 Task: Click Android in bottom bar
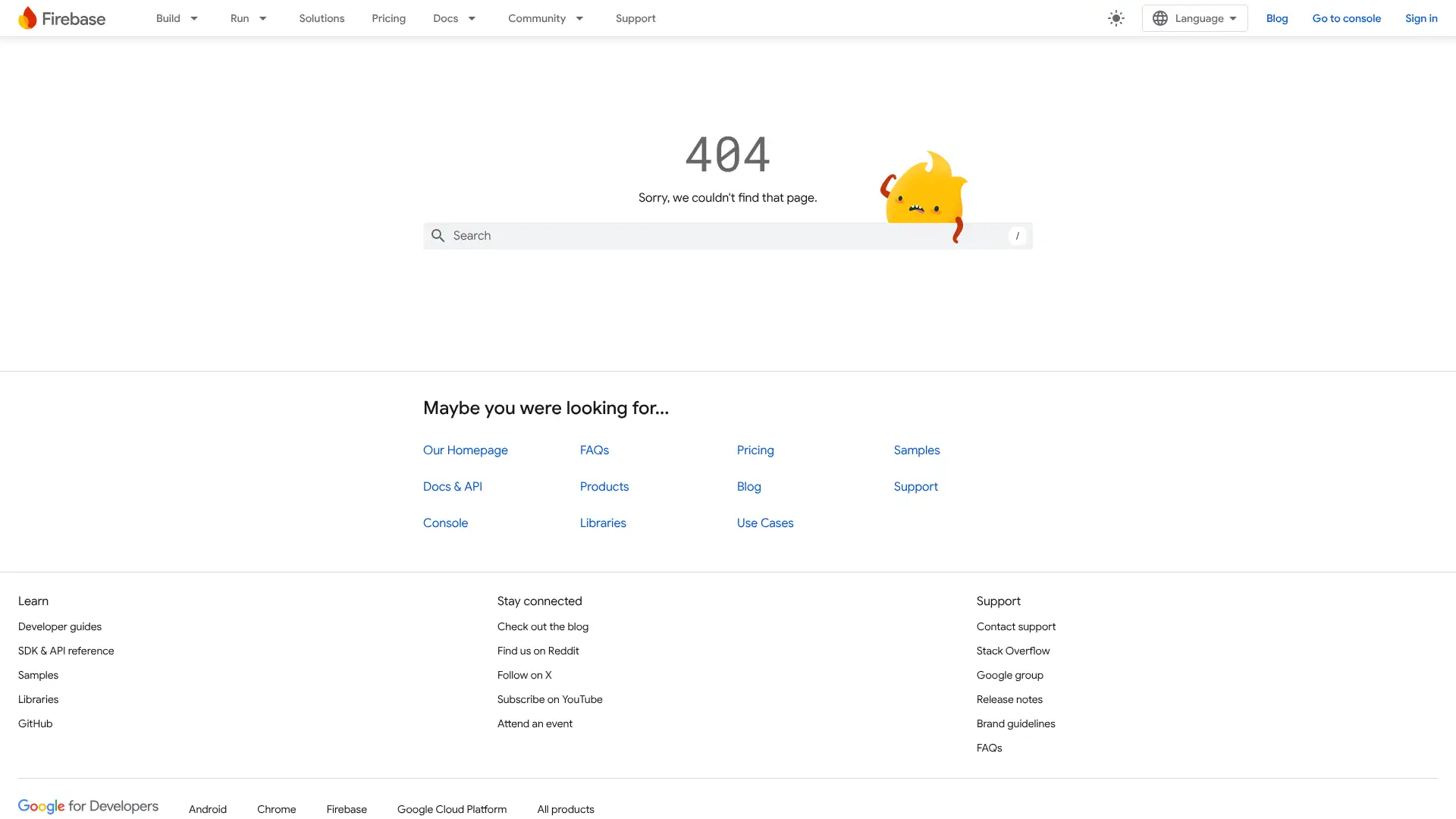(207, 810)
